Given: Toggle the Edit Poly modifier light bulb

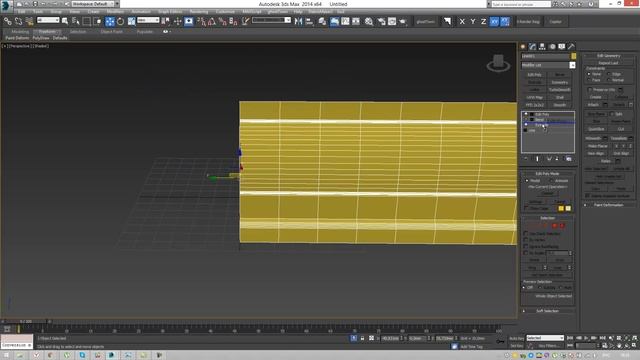Looking at the screenshot, I should click(x=526, y=114).
